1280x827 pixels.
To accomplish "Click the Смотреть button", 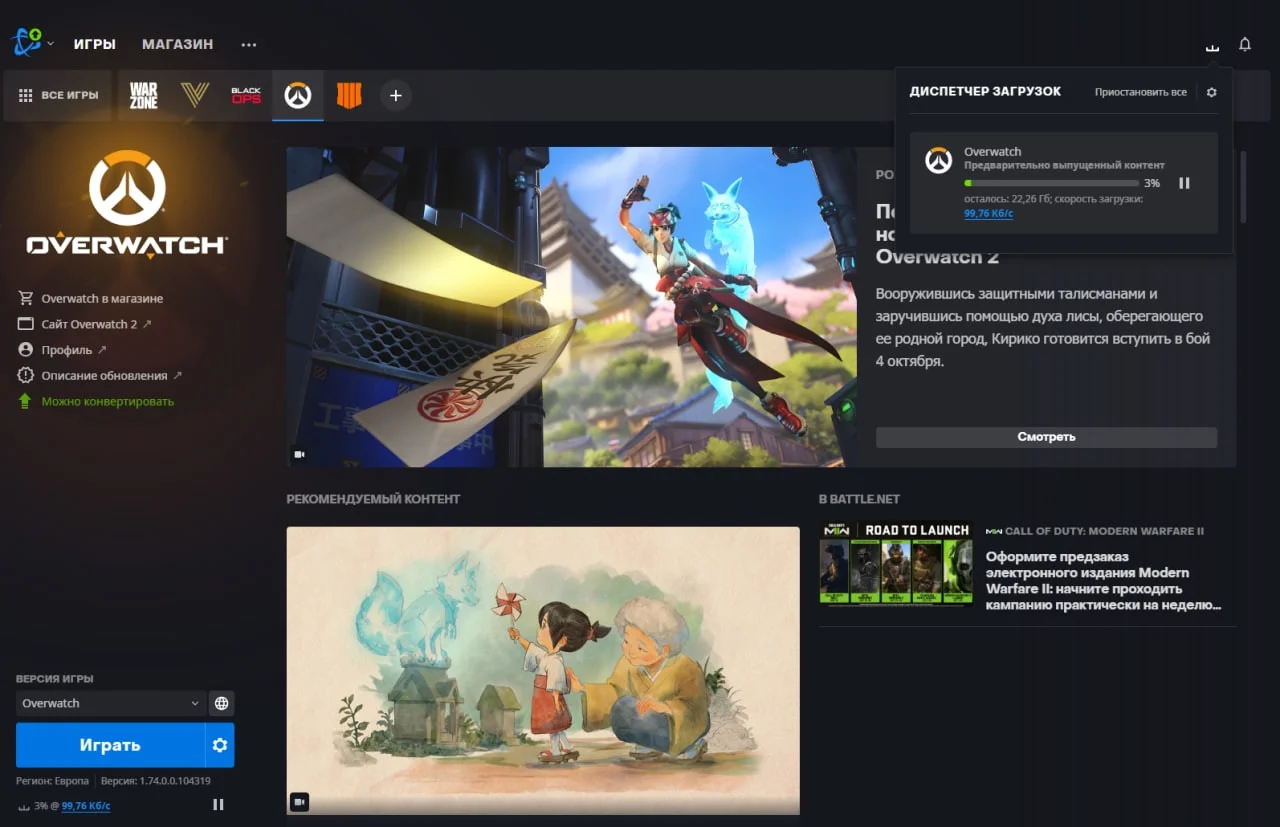I will tap(1046, 437).
